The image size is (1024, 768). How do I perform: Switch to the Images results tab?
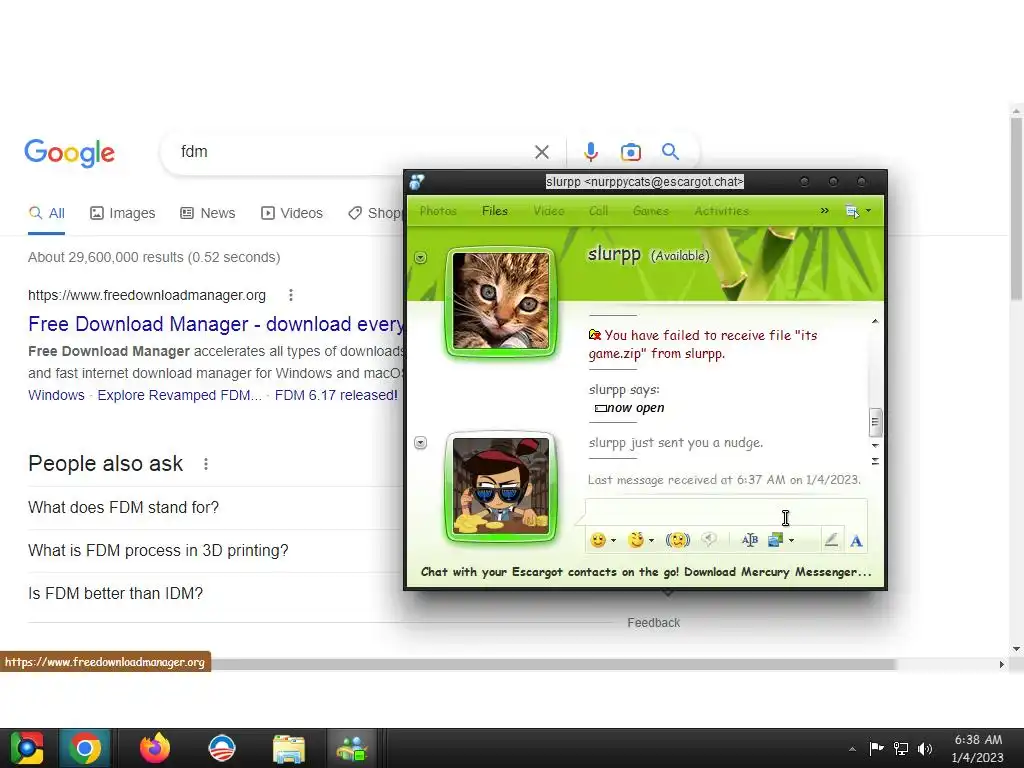(x=122, y=213)
